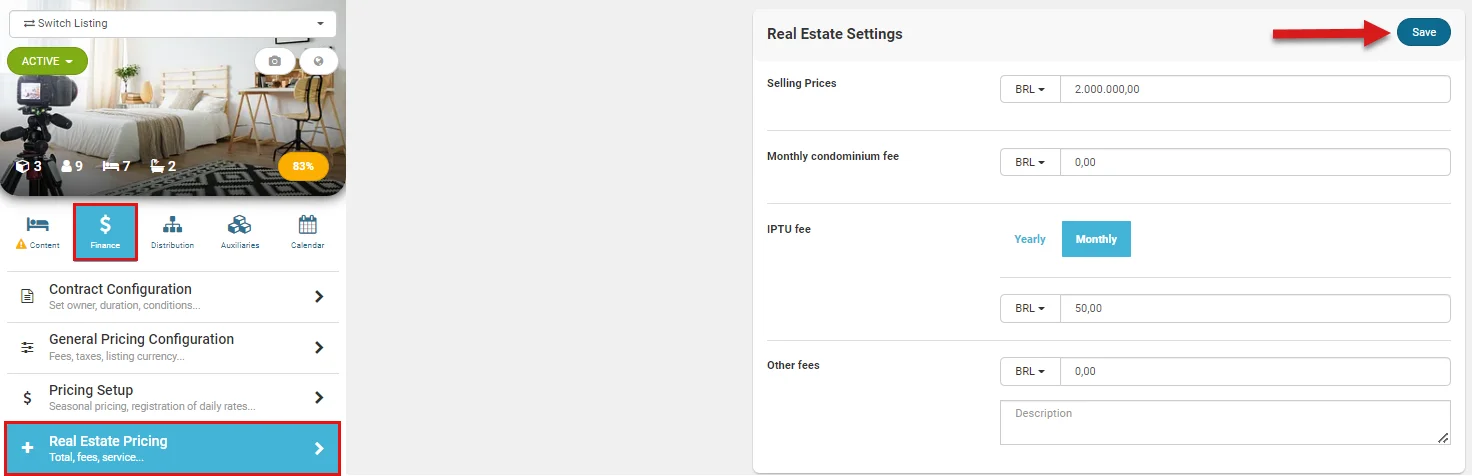This screenshot has height=476, width=1472.
Task: Open Pricing Setup menu item
Action: (x=173, y=397)
